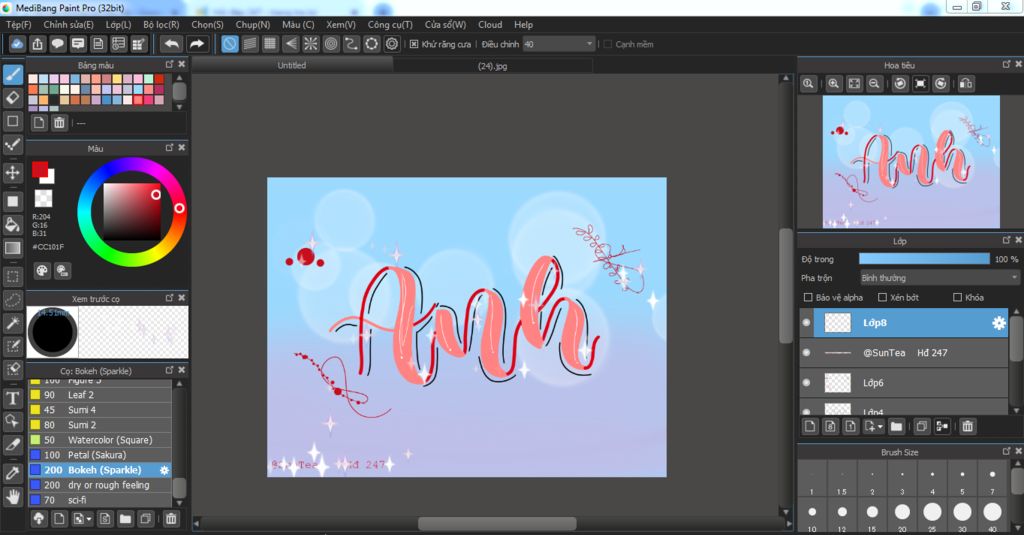Open Lớp8 layer settings gear
Screen dimensions: 1024x535
point(999,323)
